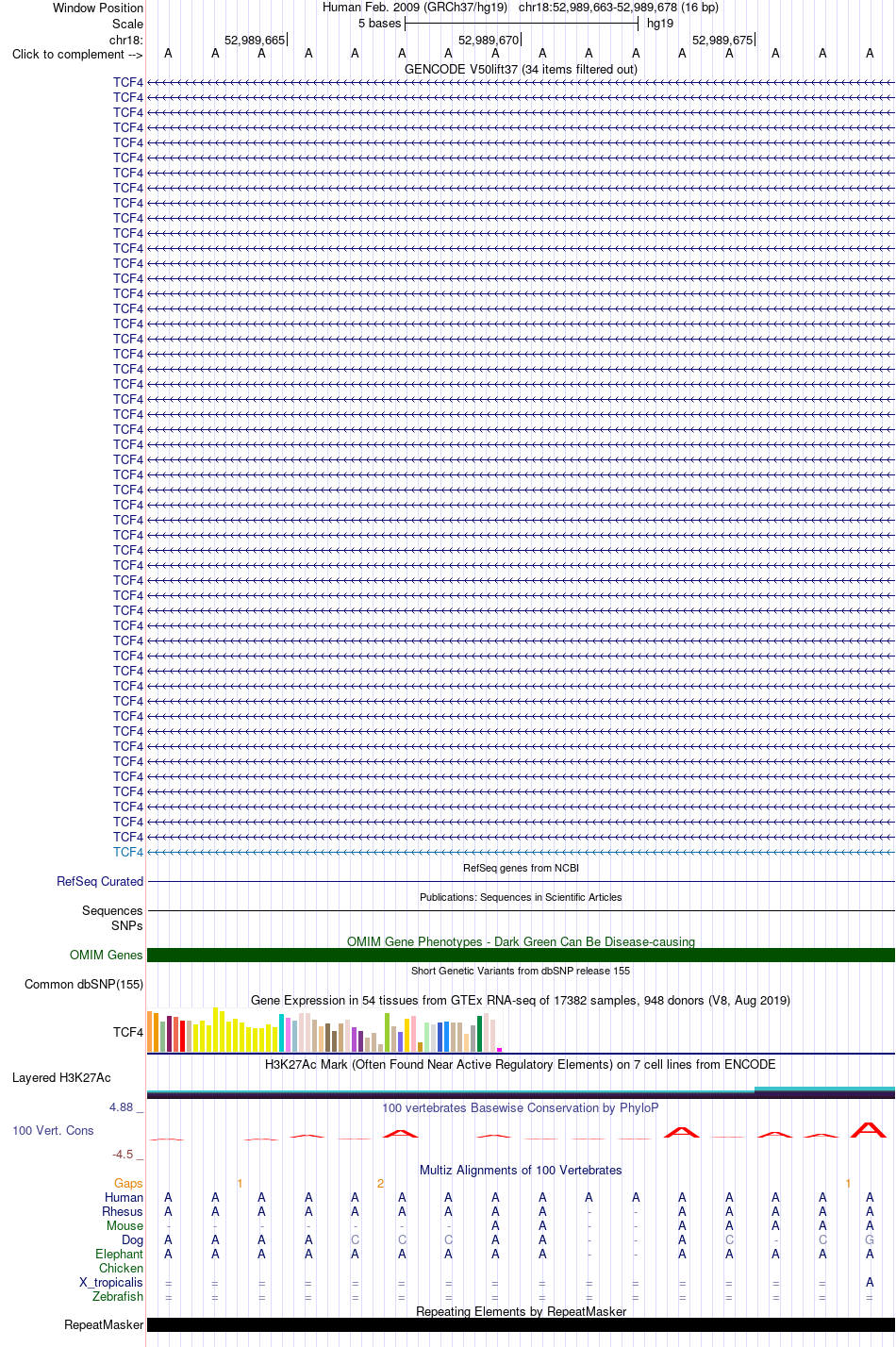The height and width of the screenshot is (1347, 896).
Task: Click the 'Click to complement -->' label
Action: [x=77, y=54]
